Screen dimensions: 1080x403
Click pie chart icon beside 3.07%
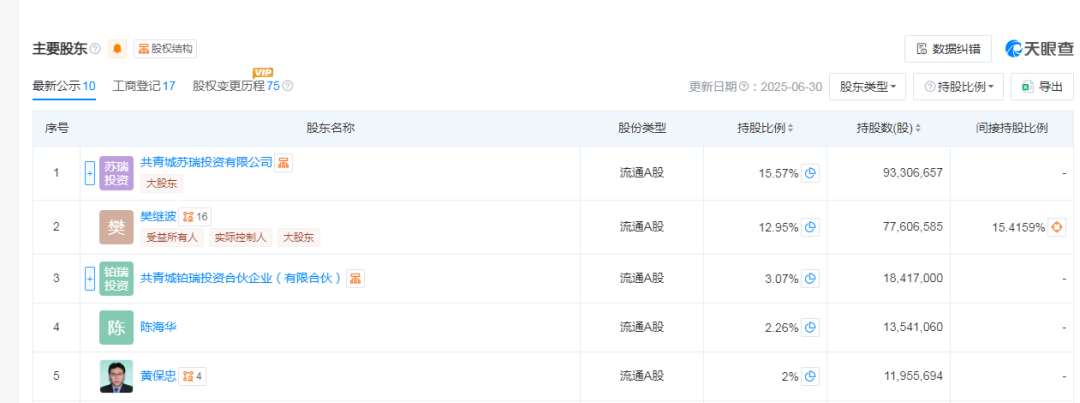811,279
